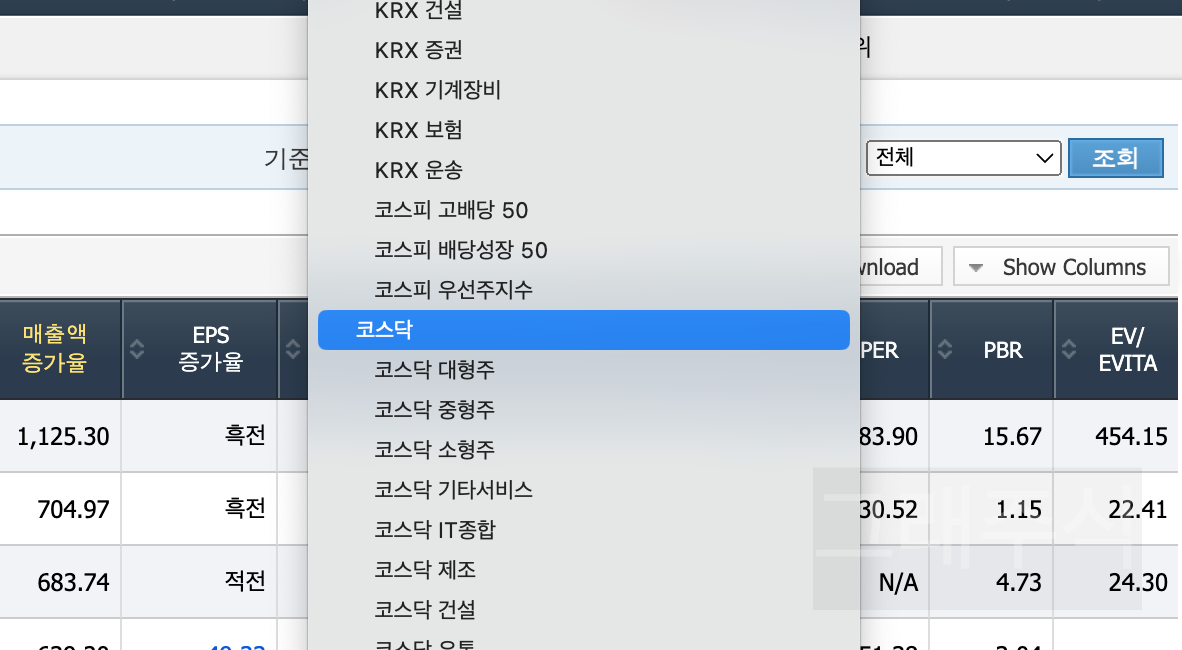Click the blue 49.33 value in the table
1182x650 pixels.
click(234, 646)
